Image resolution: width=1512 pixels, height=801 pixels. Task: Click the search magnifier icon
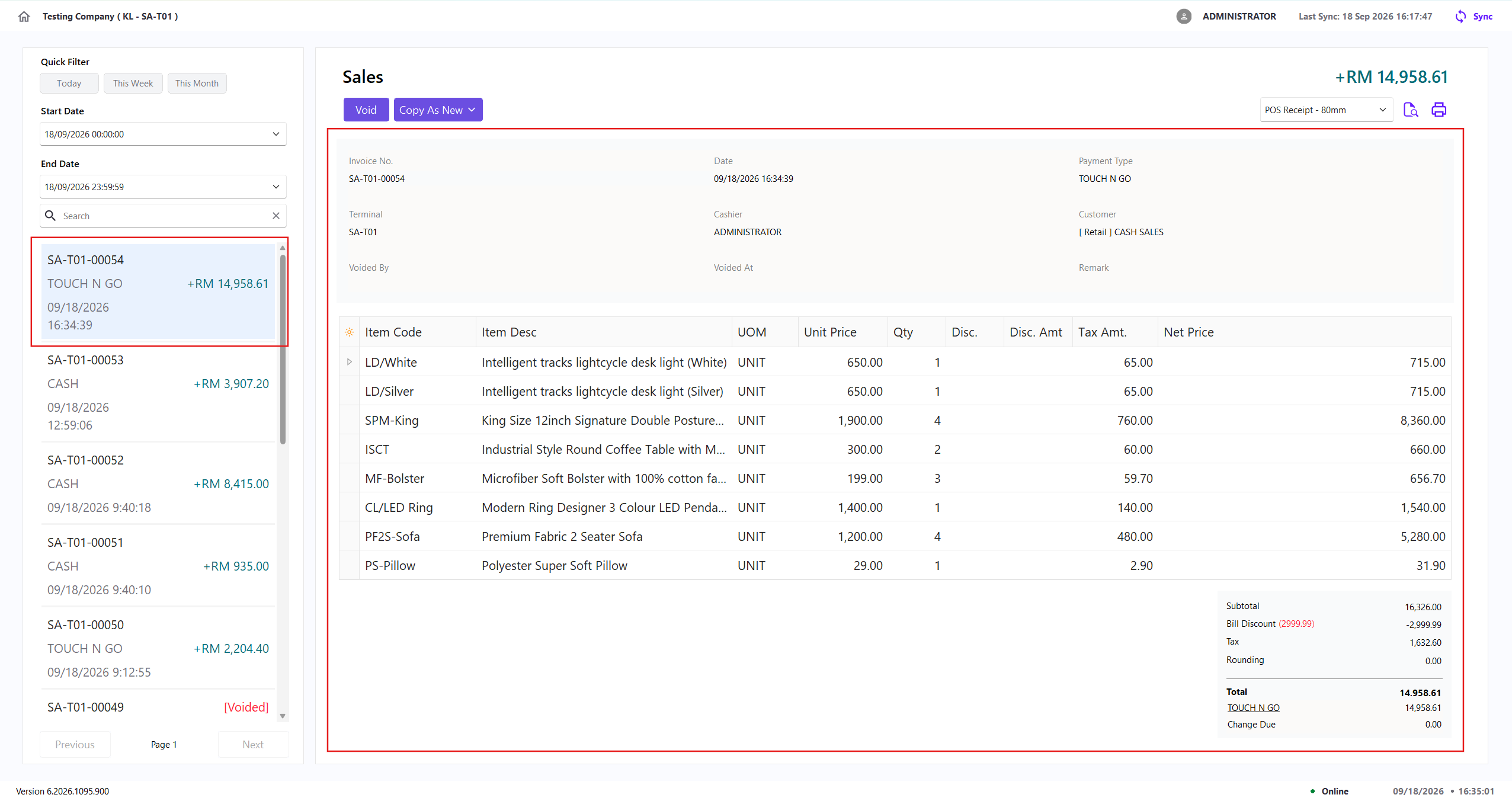pyautogui.click(x=50, y=216)
